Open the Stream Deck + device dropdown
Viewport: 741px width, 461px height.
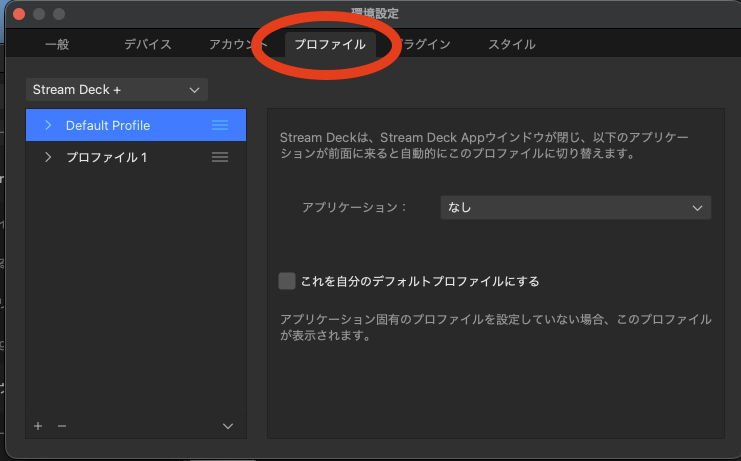[x=117, y=90]
